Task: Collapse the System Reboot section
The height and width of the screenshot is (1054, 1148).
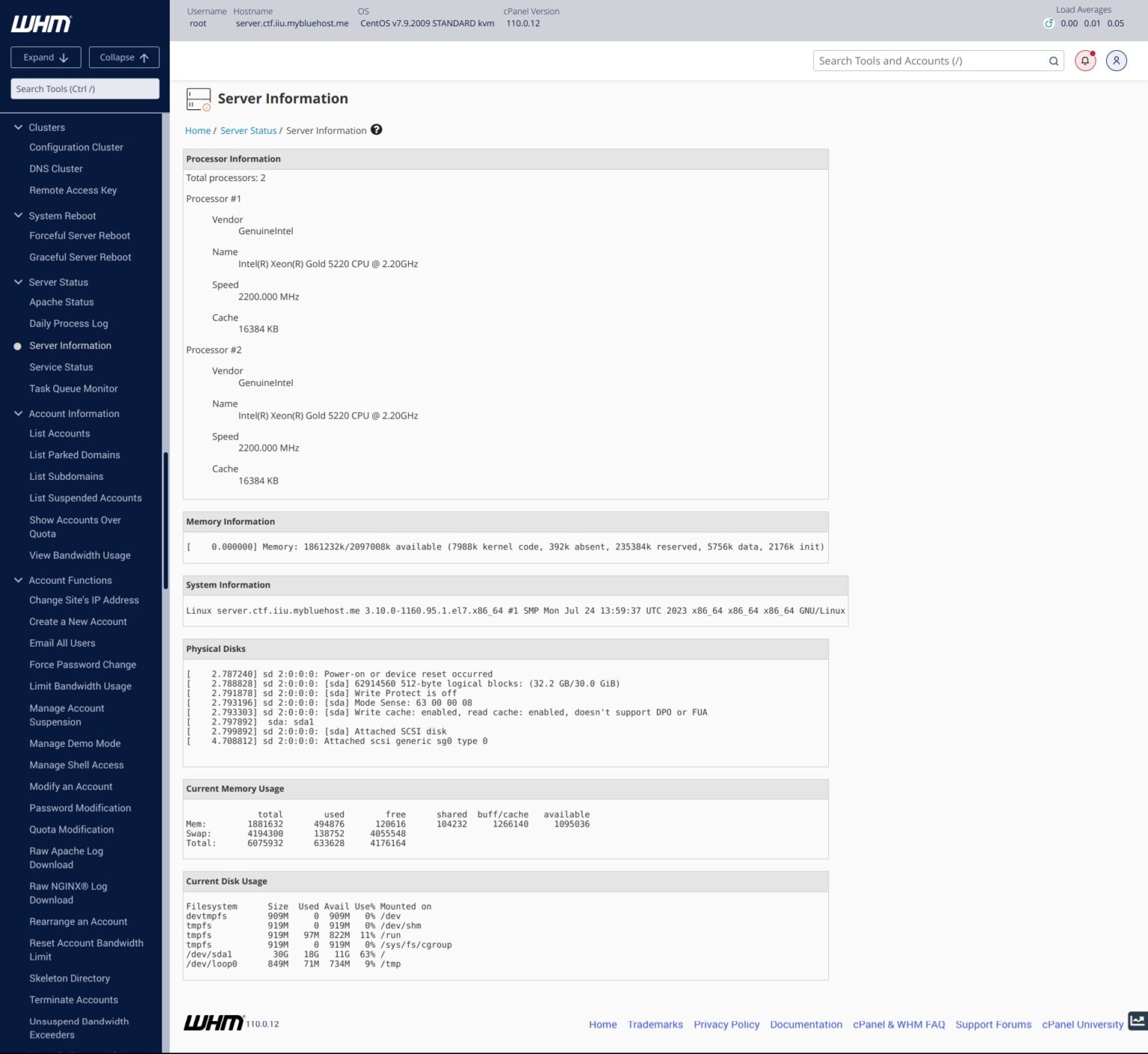Action: tap(18, 215)
